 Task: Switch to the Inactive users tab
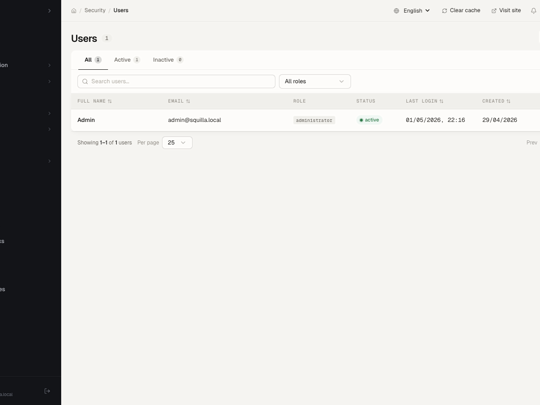168,60
